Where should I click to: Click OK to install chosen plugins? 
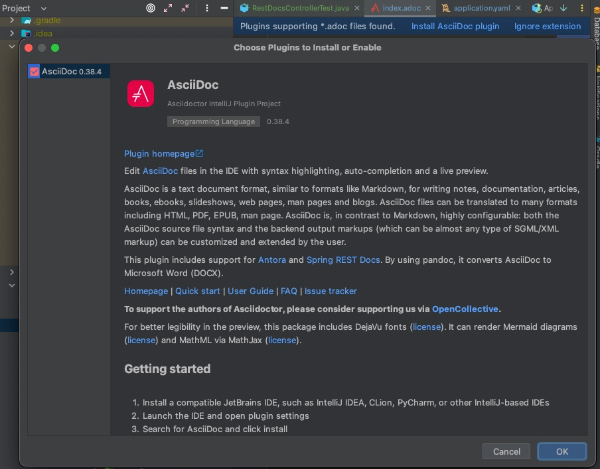pyautogui.click(x=562, y=452)
